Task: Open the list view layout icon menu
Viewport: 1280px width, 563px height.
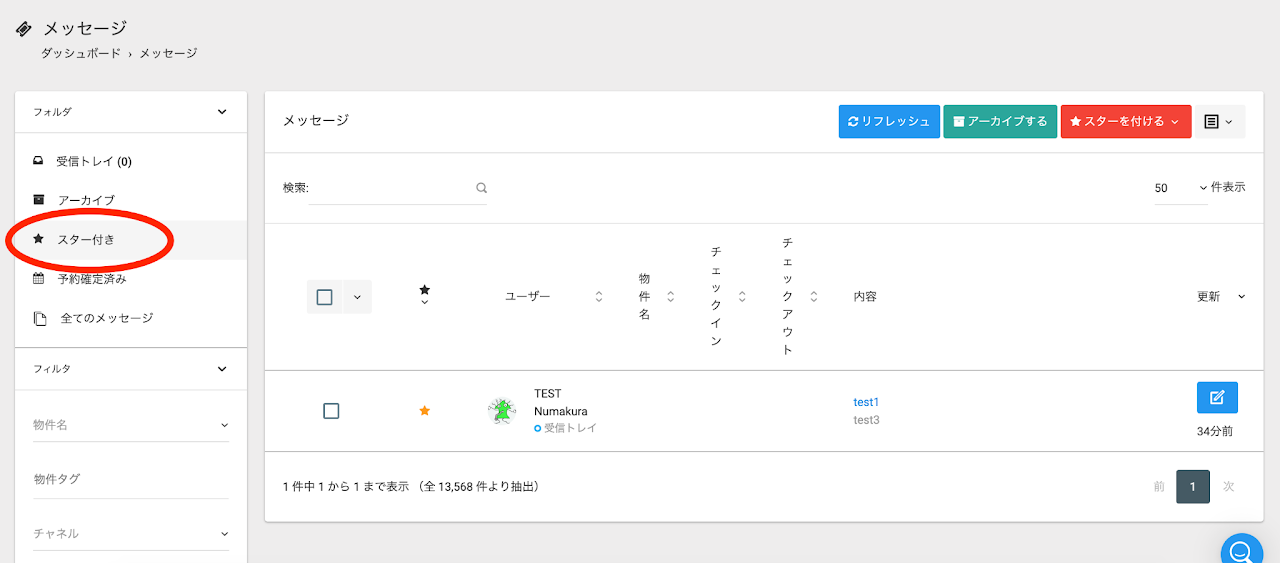Action: click(x=1219, y=121)
